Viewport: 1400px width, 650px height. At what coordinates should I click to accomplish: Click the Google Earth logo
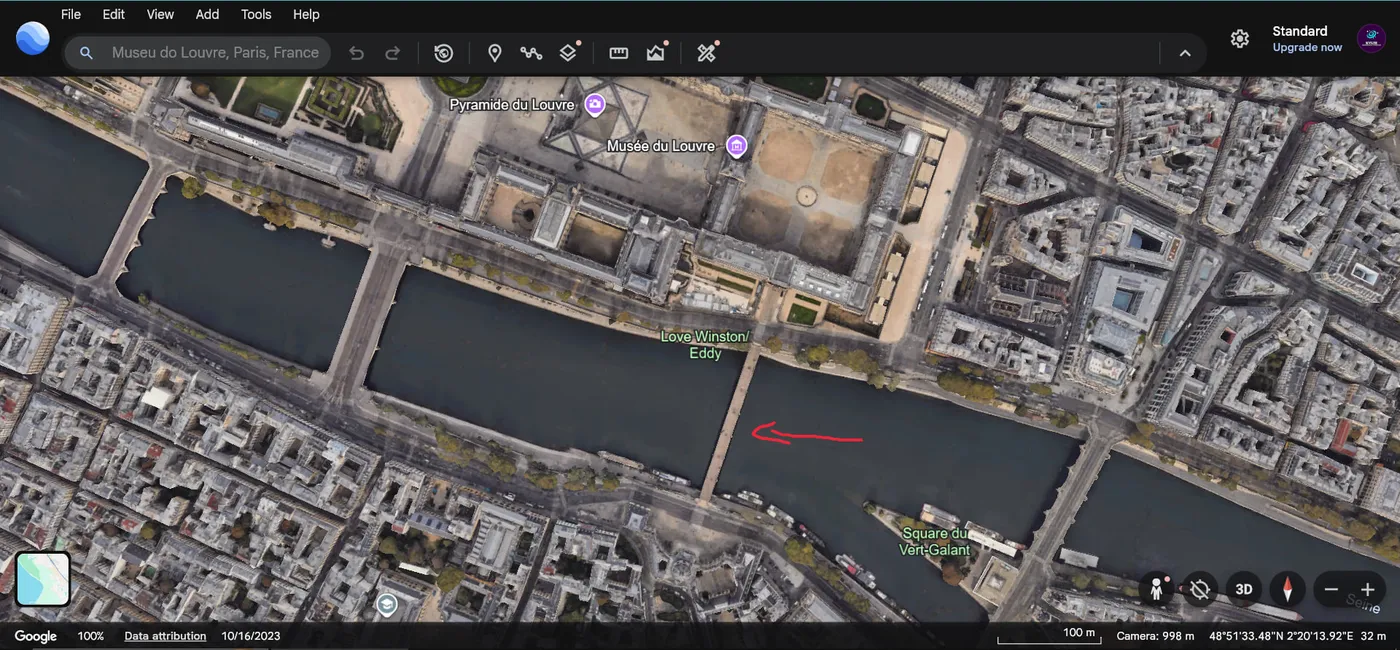(33, 38)
